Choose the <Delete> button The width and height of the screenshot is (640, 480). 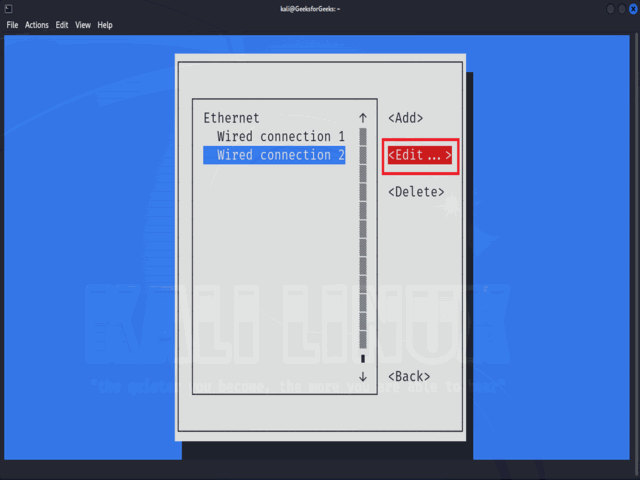416,192
